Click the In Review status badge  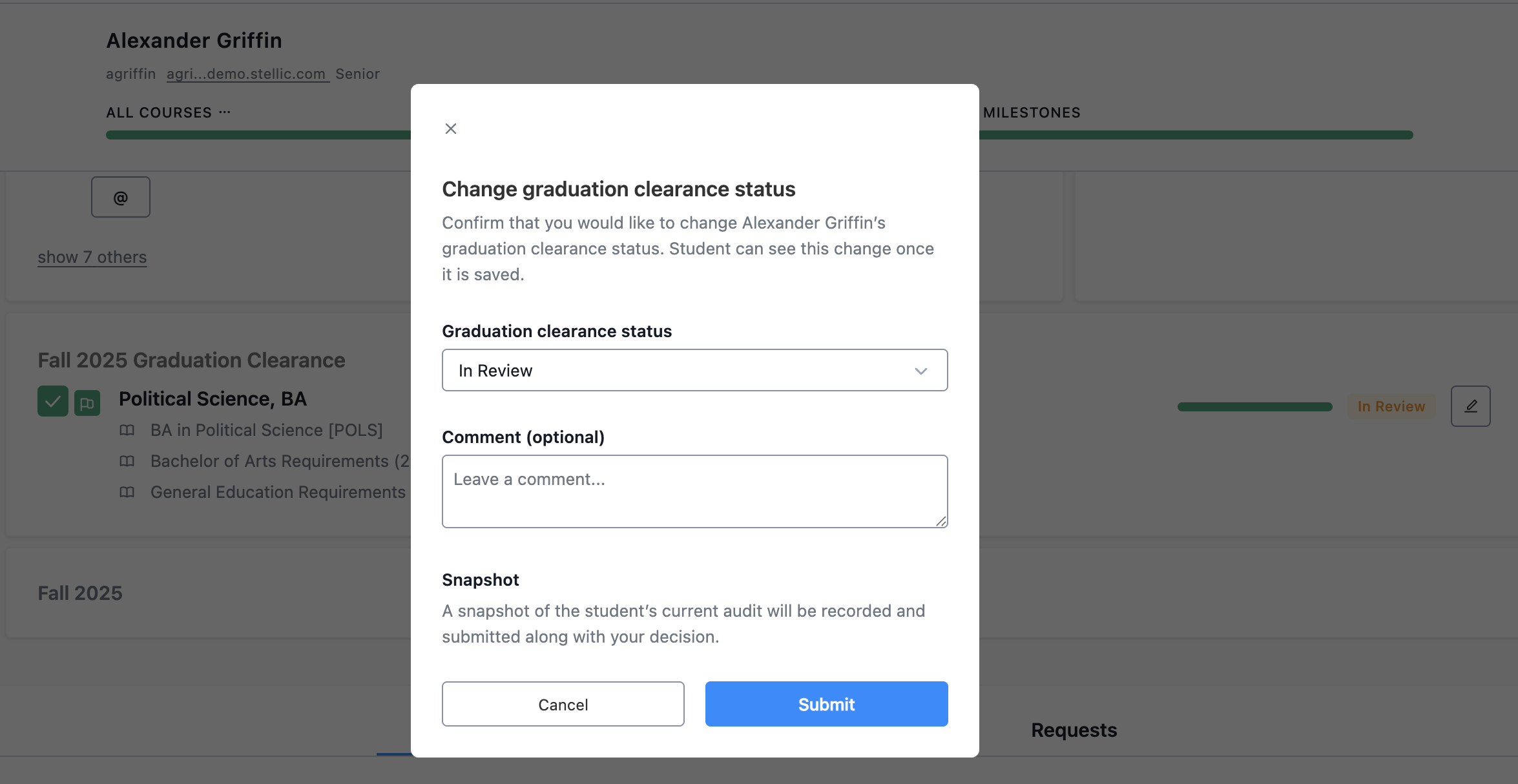point(1391,406)
